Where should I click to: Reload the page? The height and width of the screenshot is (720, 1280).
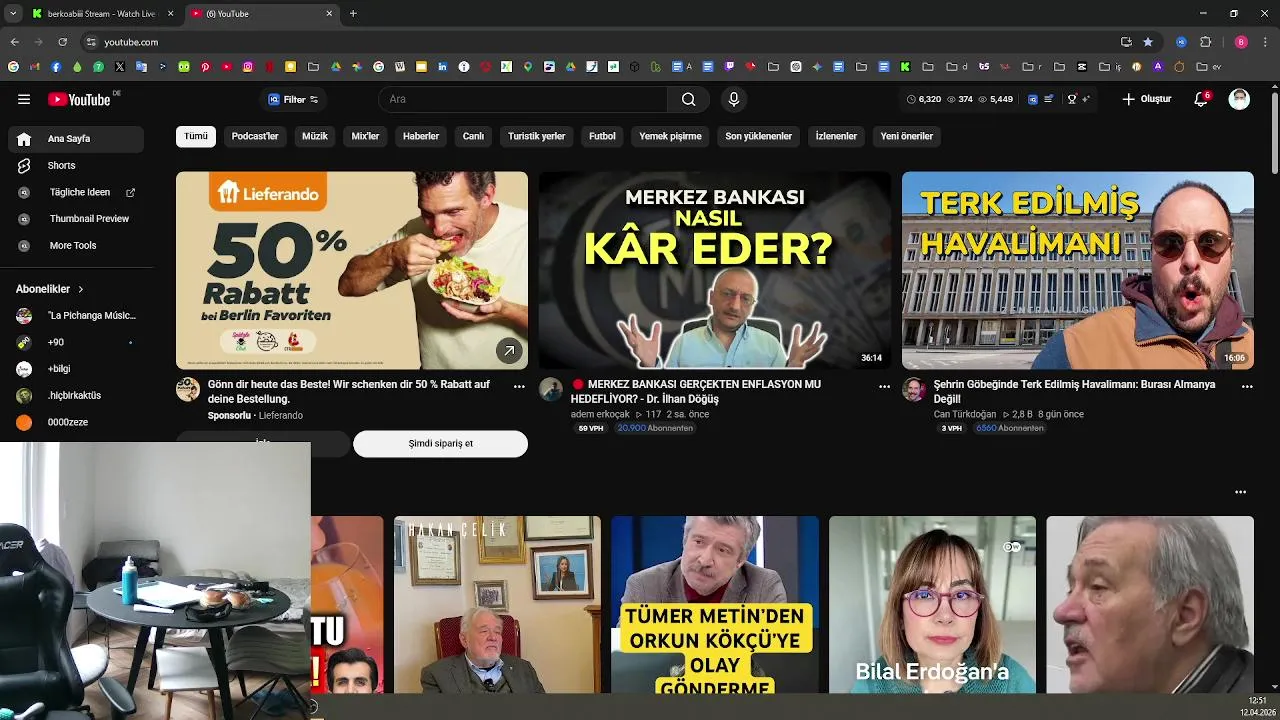(x=62, y=42)
